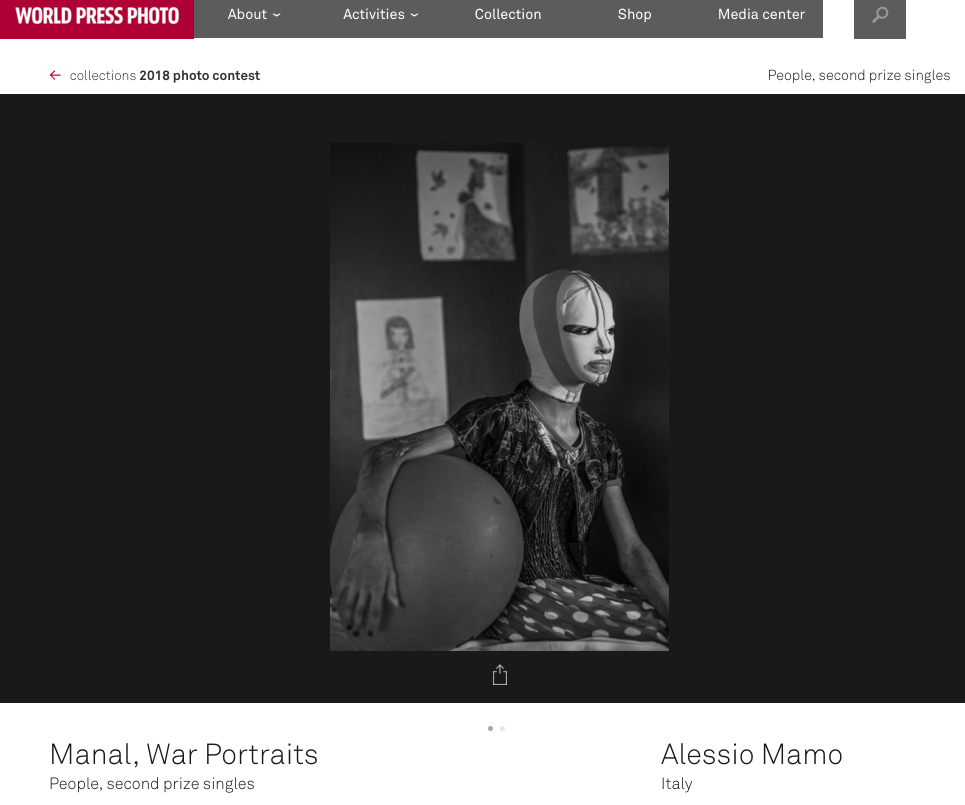Select the first carousel dot

[491, 728]
